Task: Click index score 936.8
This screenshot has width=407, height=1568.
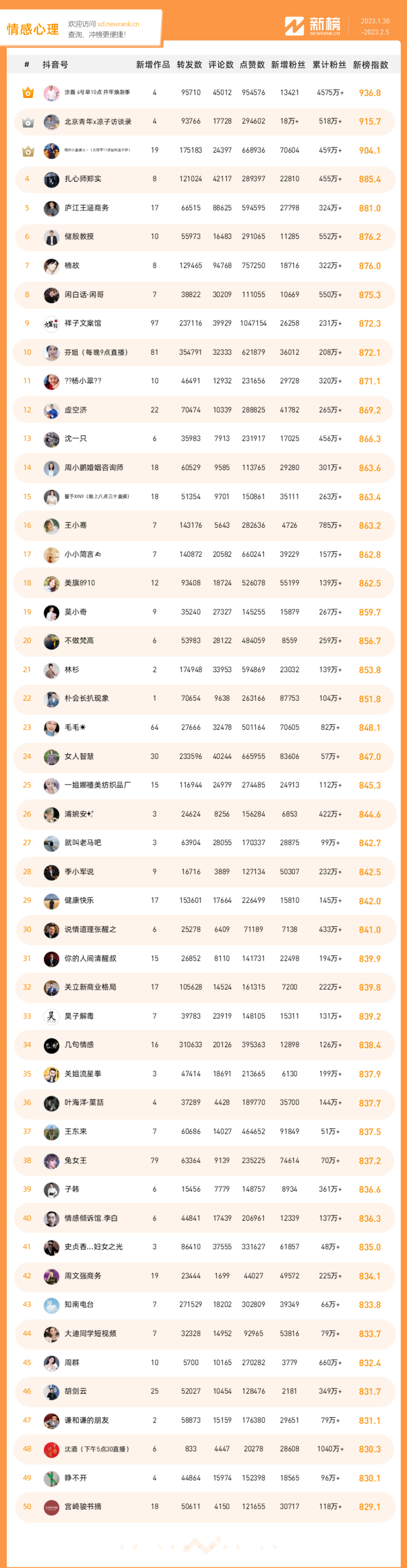Action: [370, 92]
